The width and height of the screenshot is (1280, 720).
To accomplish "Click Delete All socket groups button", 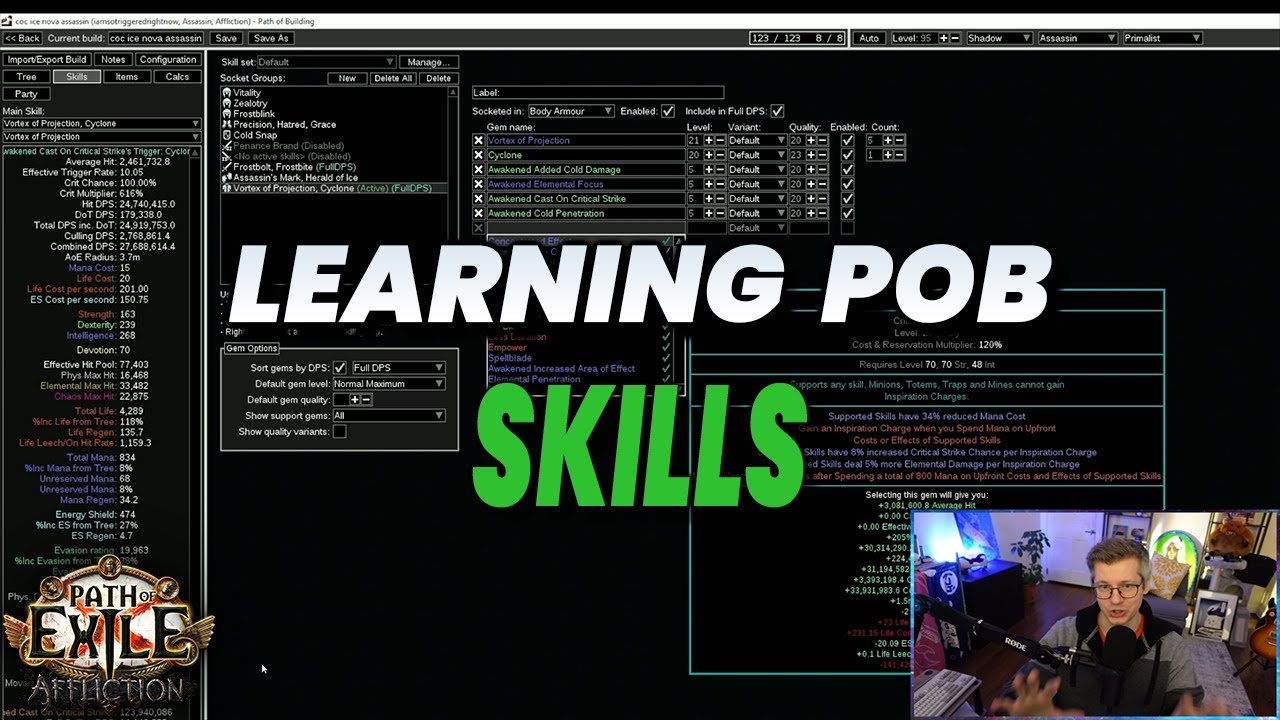I will coord(392,78).
